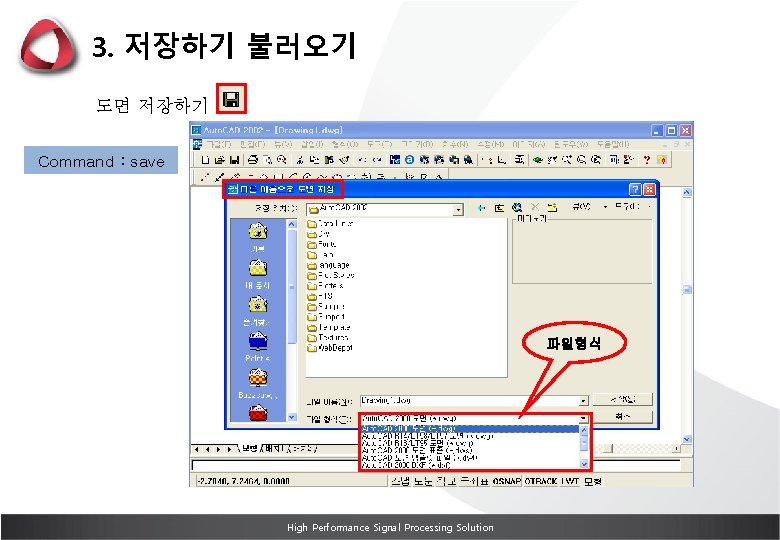Viewport: 780px width, 540px height.
Task: Click the save icon beside 도면 저장하기 heading
Action: pos(231,99)
